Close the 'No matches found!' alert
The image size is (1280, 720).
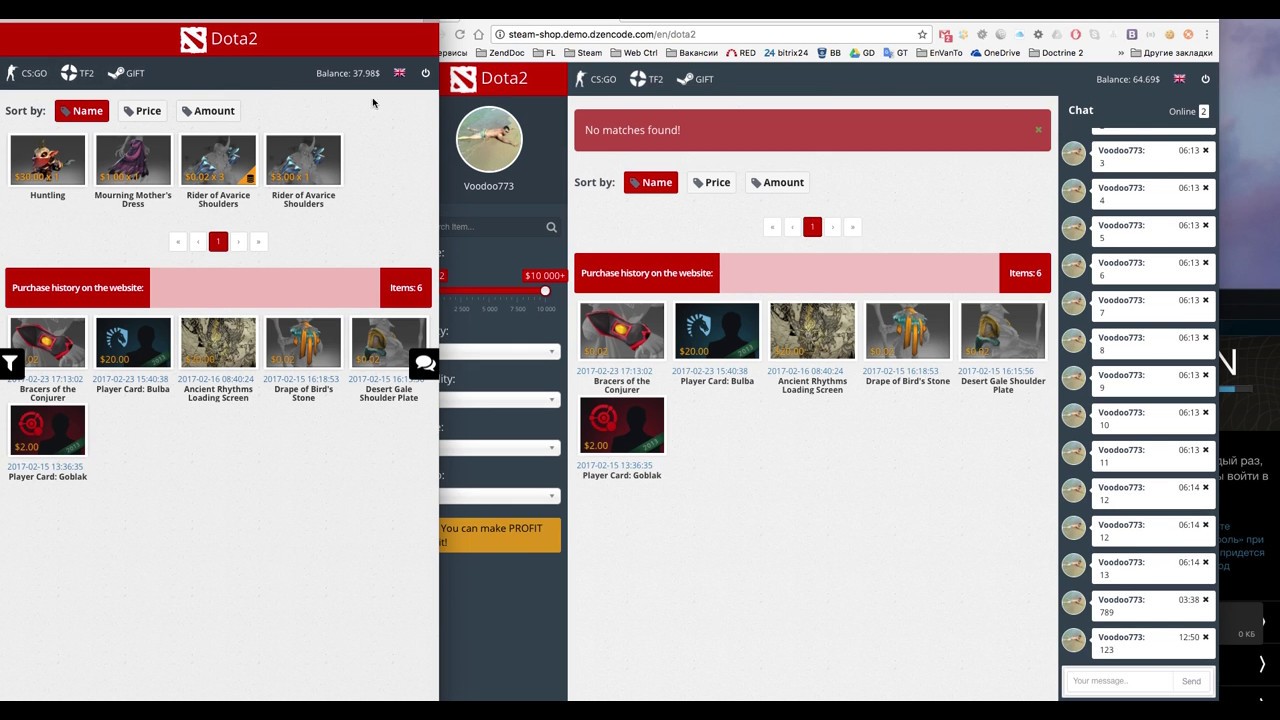click(x=1038, y=130)
